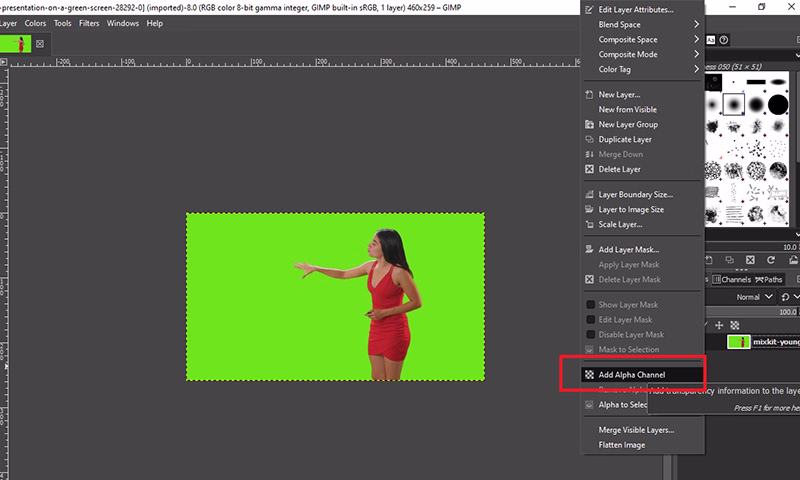Click the Duplicate Layer icon in menu
The image size is (800, 480).
click(589, 139)
